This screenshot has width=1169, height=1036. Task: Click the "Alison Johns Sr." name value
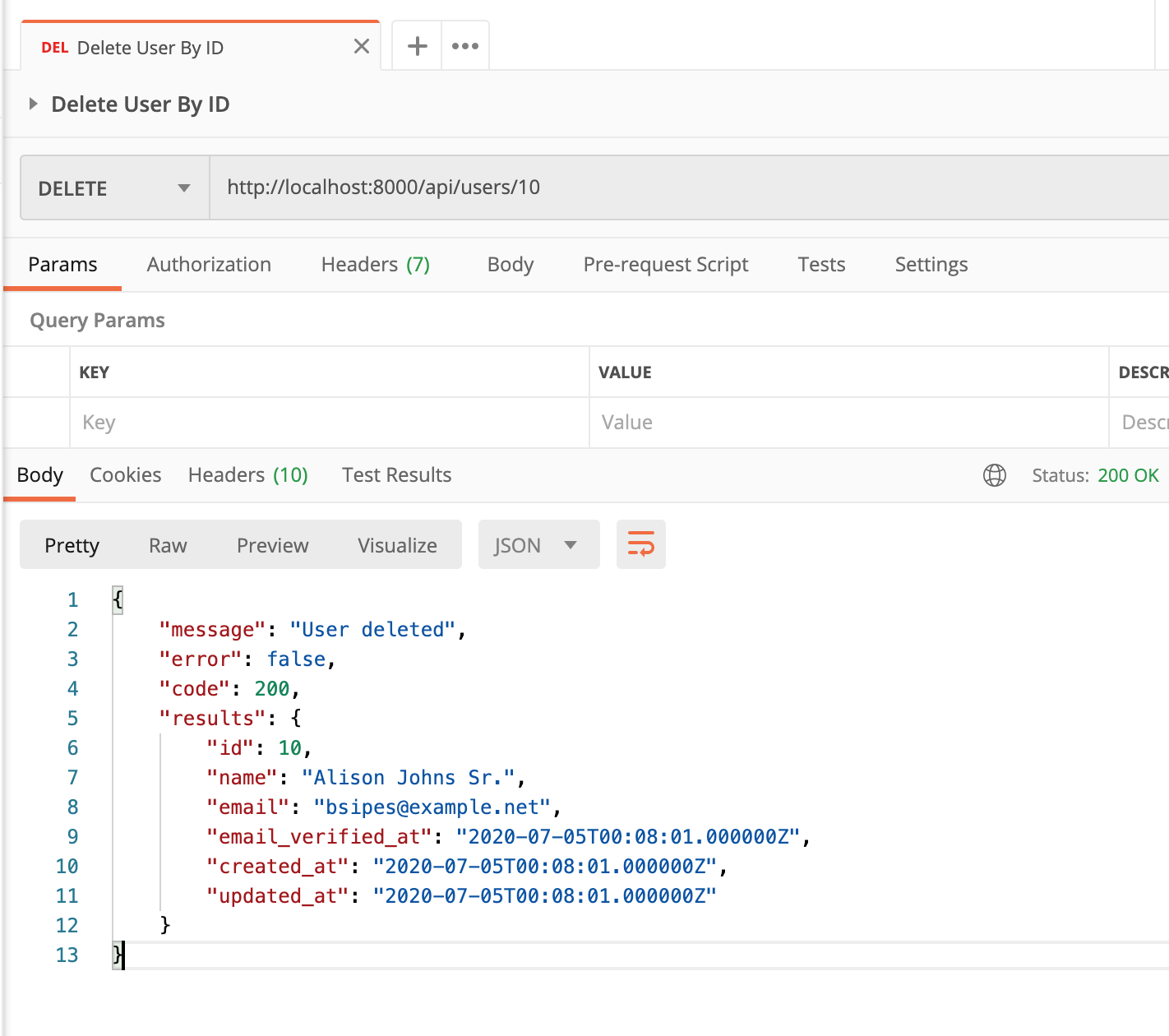pyautogui.click(x=408, y=778)
